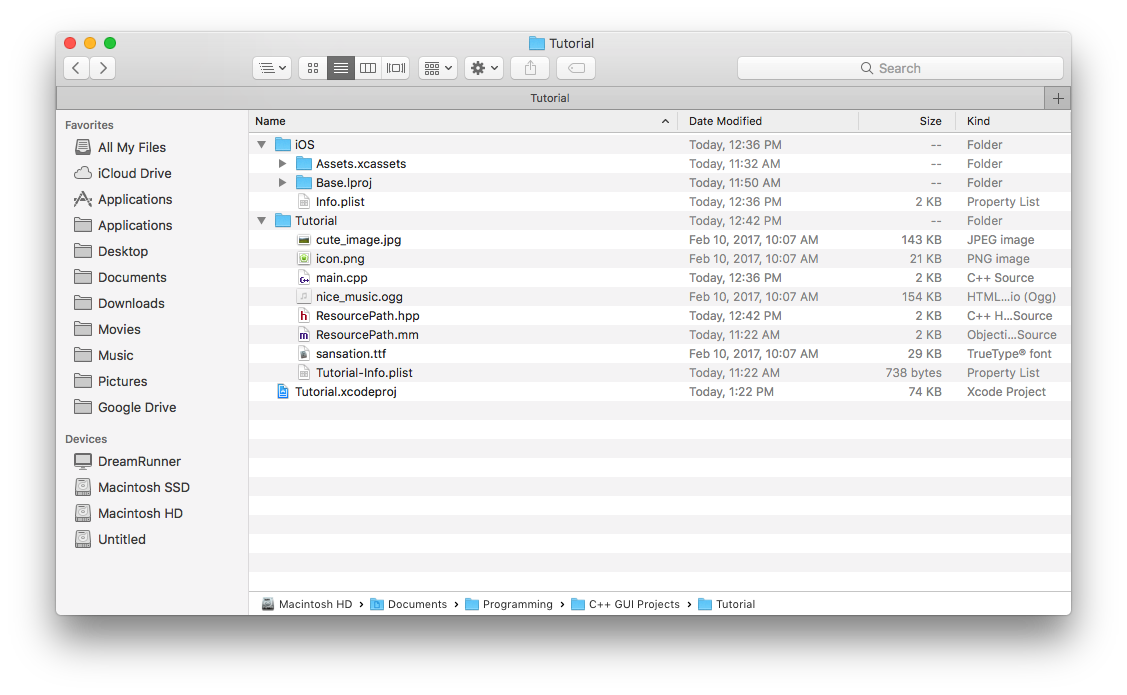Switch to icon view in the toolbar
This screenshot has width=1127, height=695.
click(x=312, y=67)
